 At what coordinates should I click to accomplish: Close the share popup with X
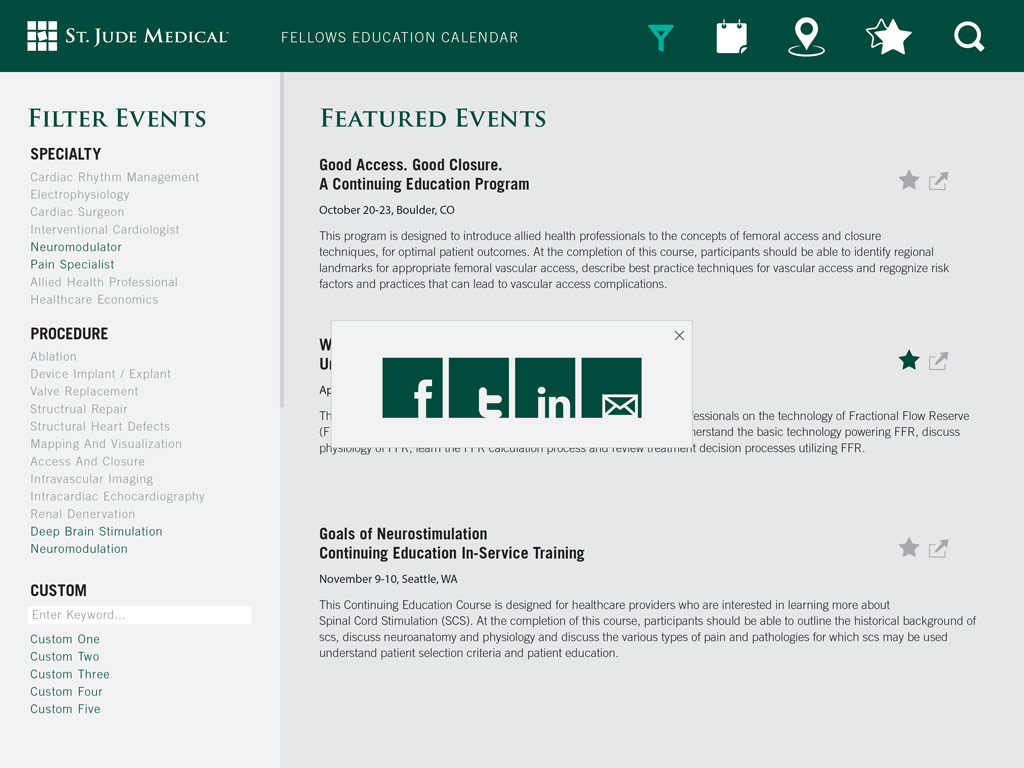pyautogui.click(x=679, y=335)
